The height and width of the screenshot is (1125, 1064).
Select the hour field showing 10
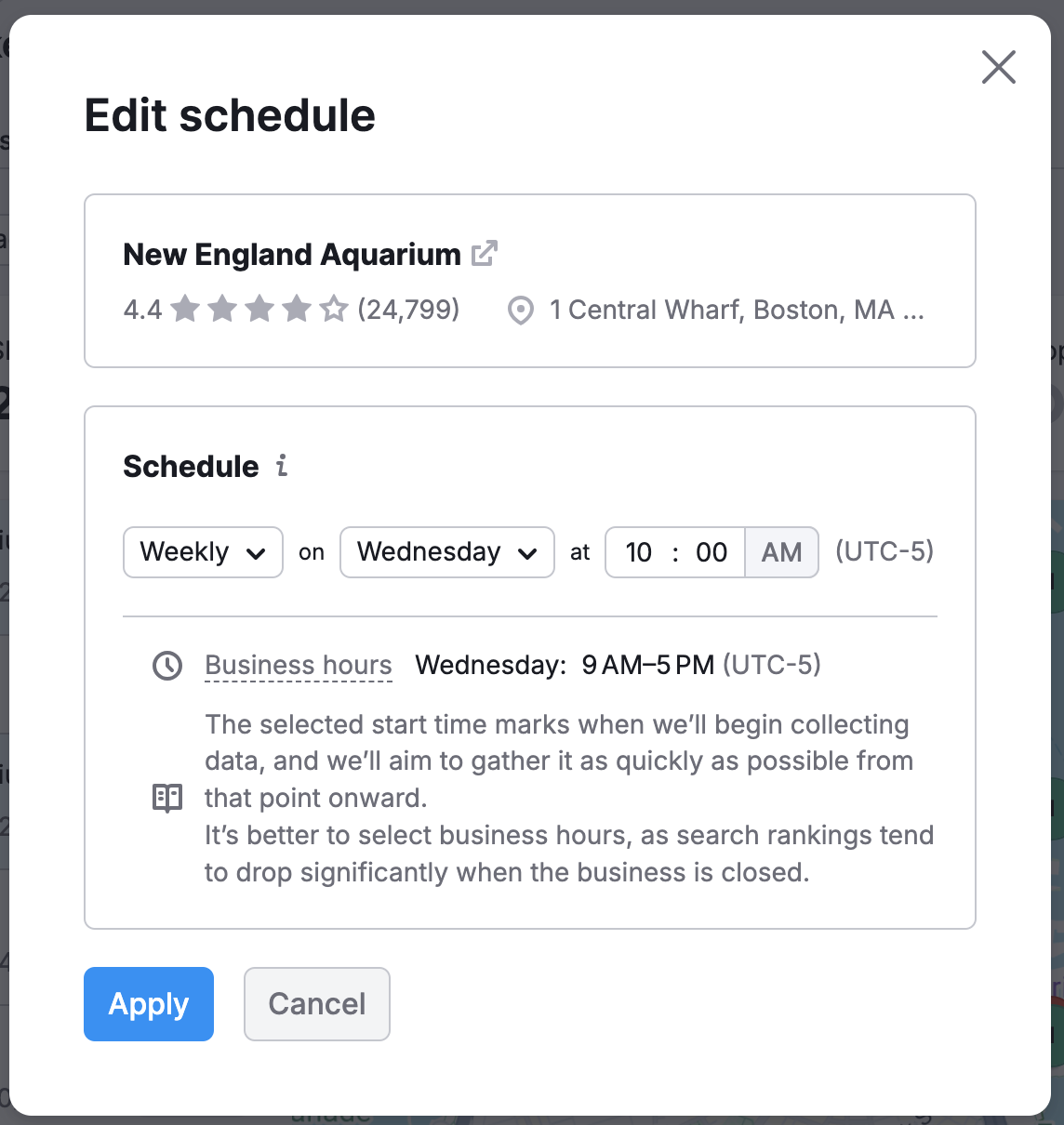click(x=639, y=551)
